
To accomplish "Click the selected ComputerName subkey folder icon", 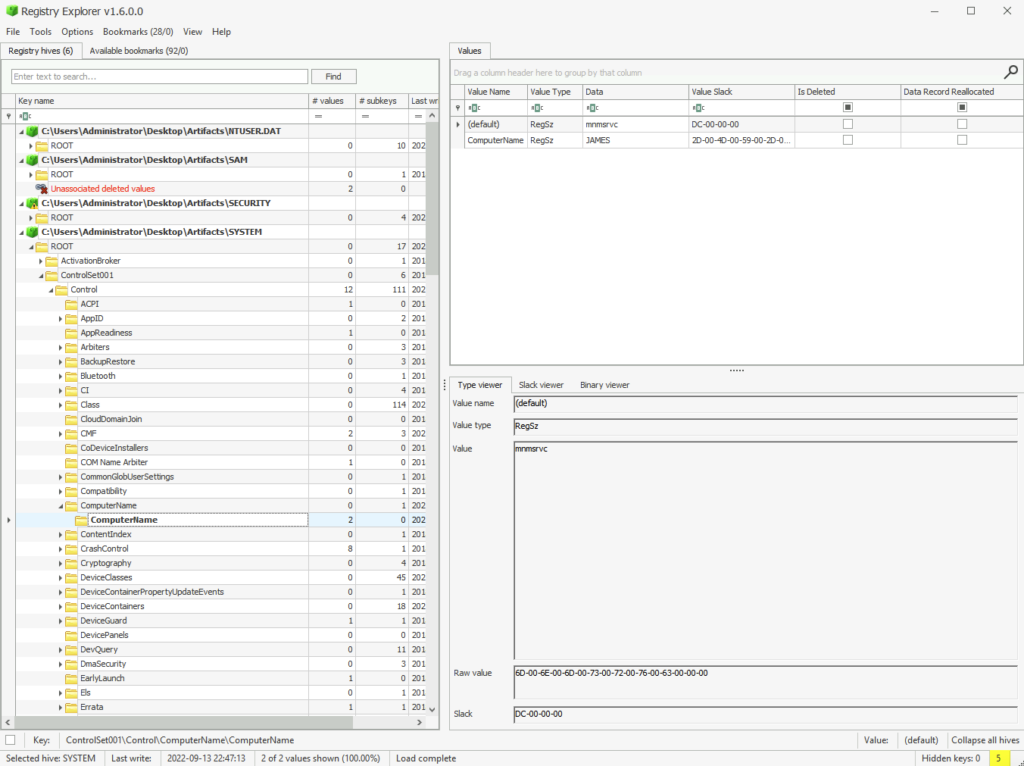I will tap(81, 520).
